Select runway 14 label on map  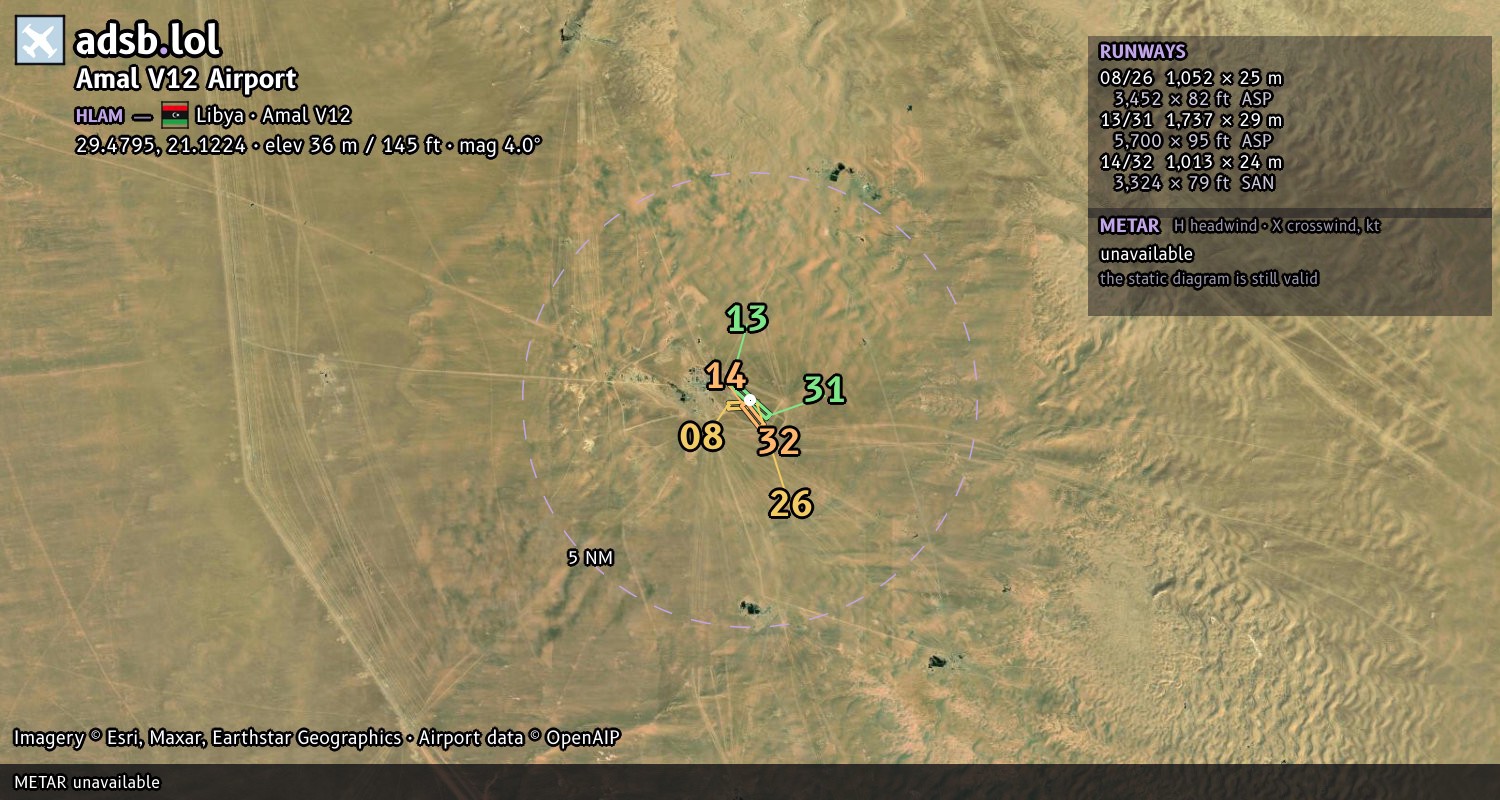(x=726, y=376)
